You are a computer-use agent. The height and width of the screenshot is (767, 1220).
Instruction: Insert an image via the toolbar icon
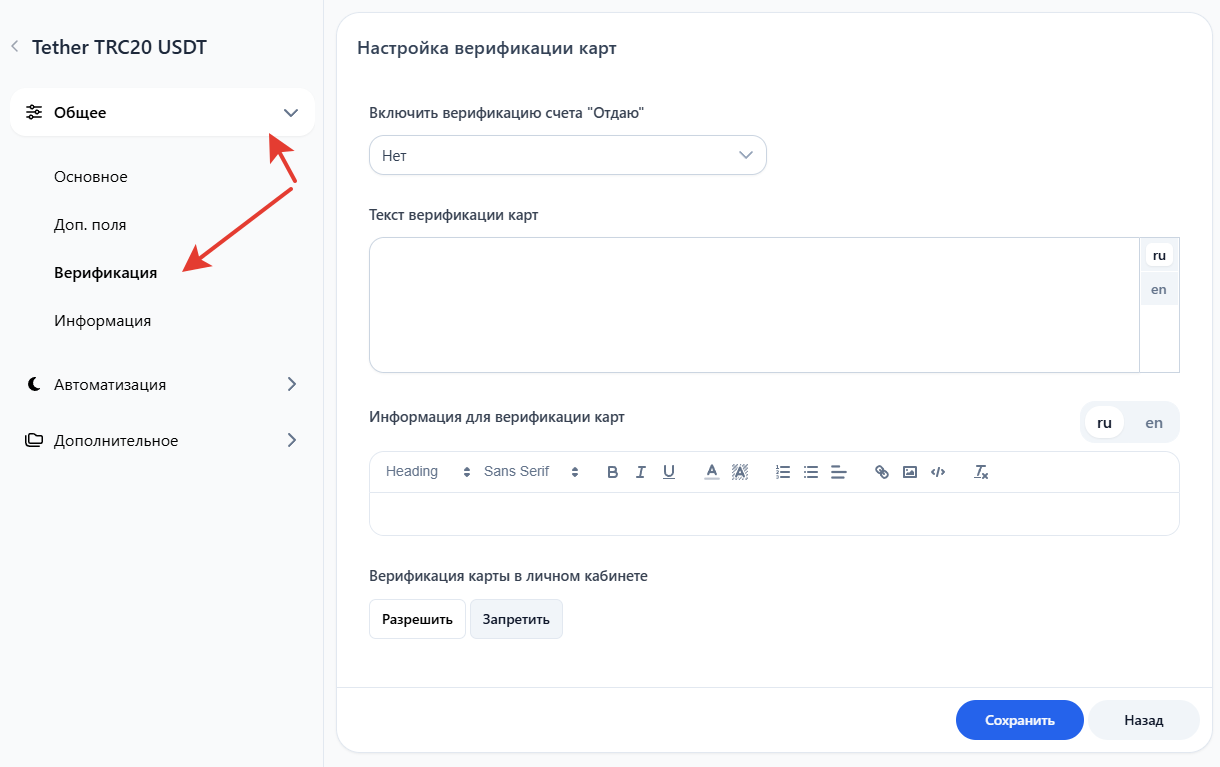click(x=910, y=472)
